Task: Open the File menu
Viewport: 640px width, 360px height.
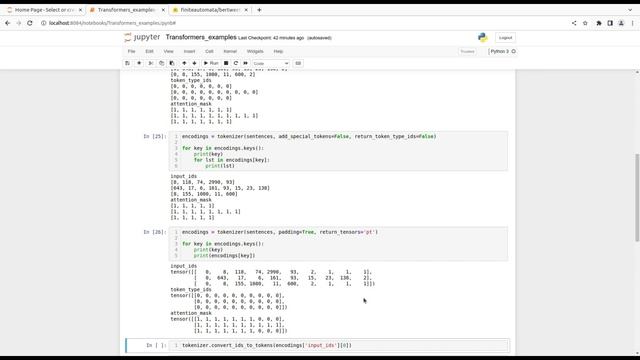Action: pyautogui.click(x=131, y=51)
